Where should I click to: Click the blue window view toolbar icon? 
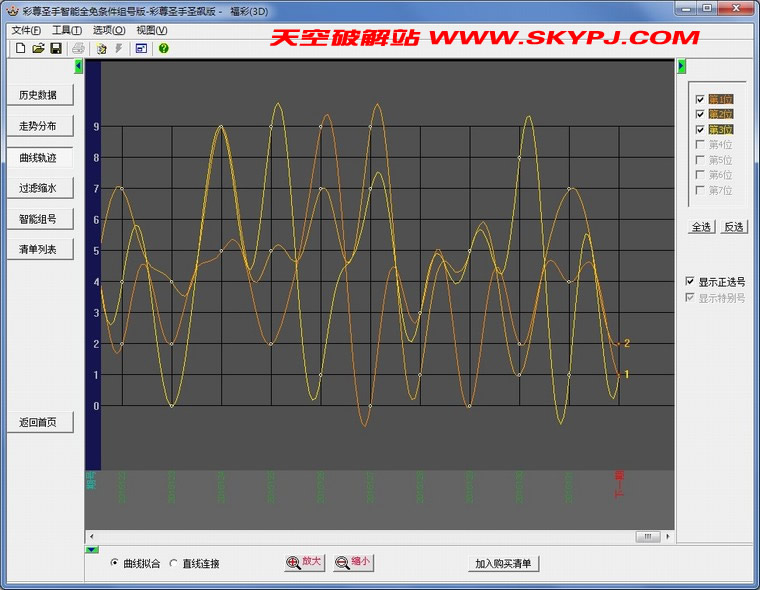click(141, 48)
